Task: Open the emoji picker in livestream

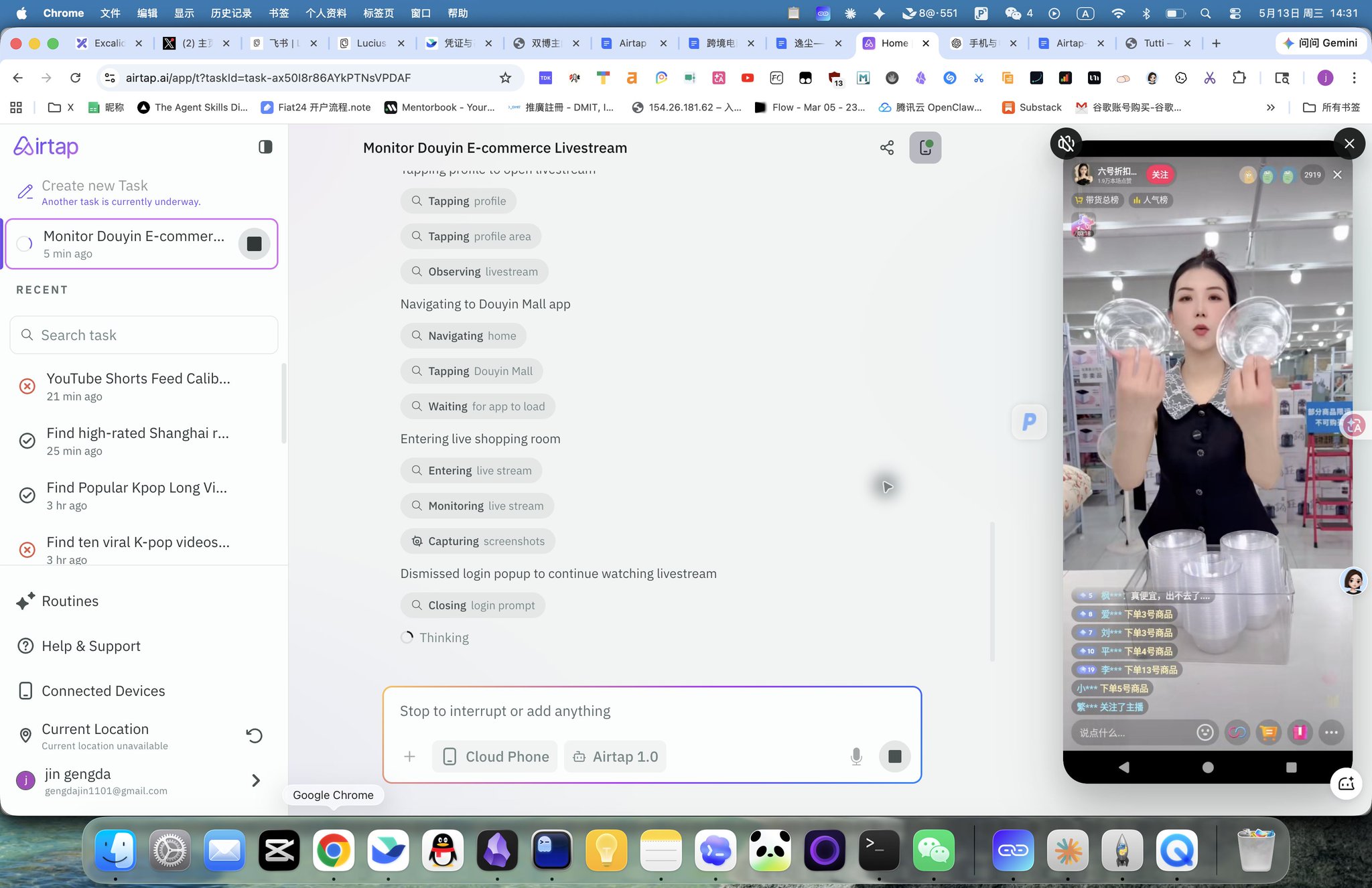Action: coord(1205,733)
